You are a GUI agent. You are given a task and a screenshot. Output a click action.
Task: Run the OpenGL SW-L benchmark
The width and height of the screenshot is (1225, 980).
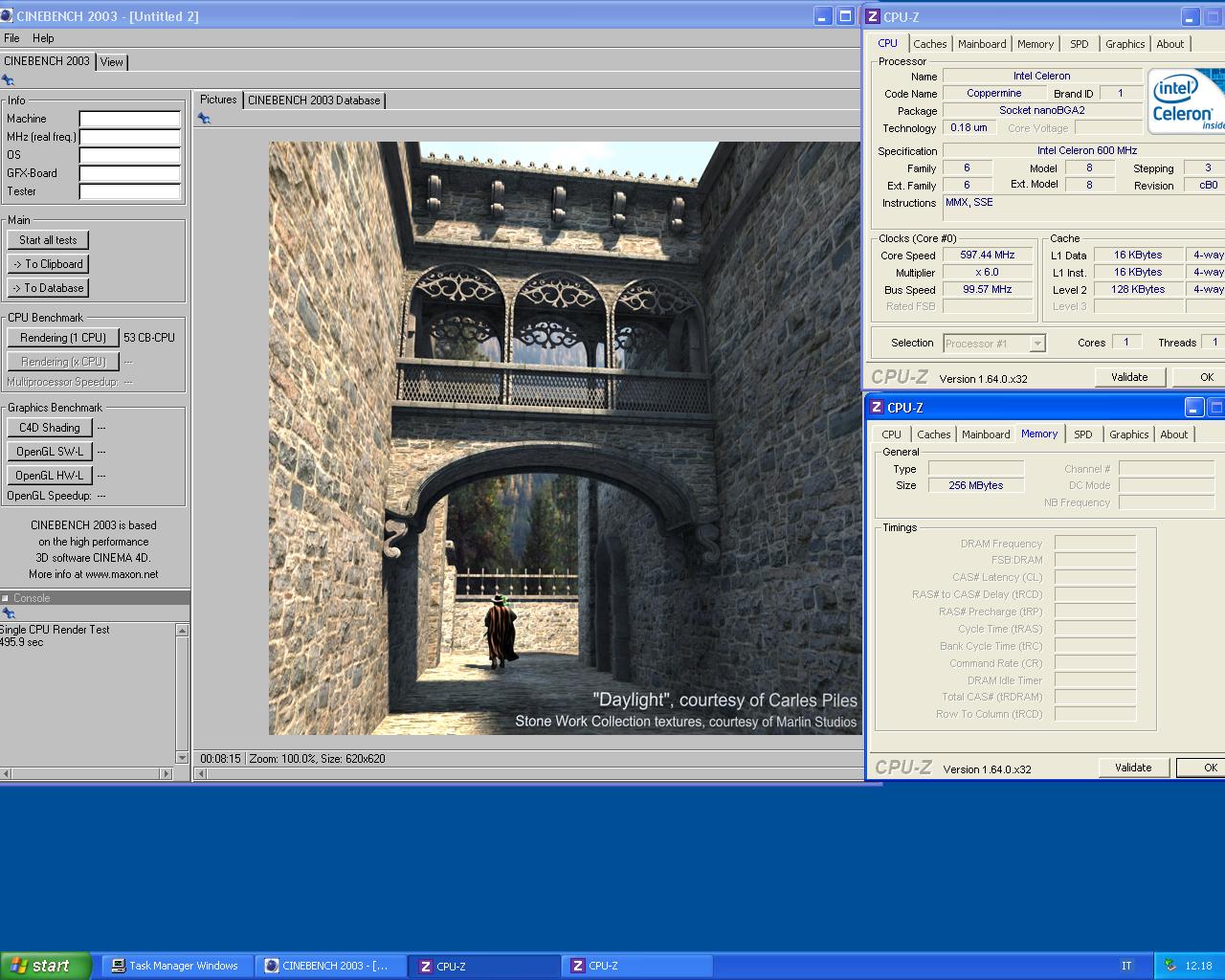(x=50, y=452)
